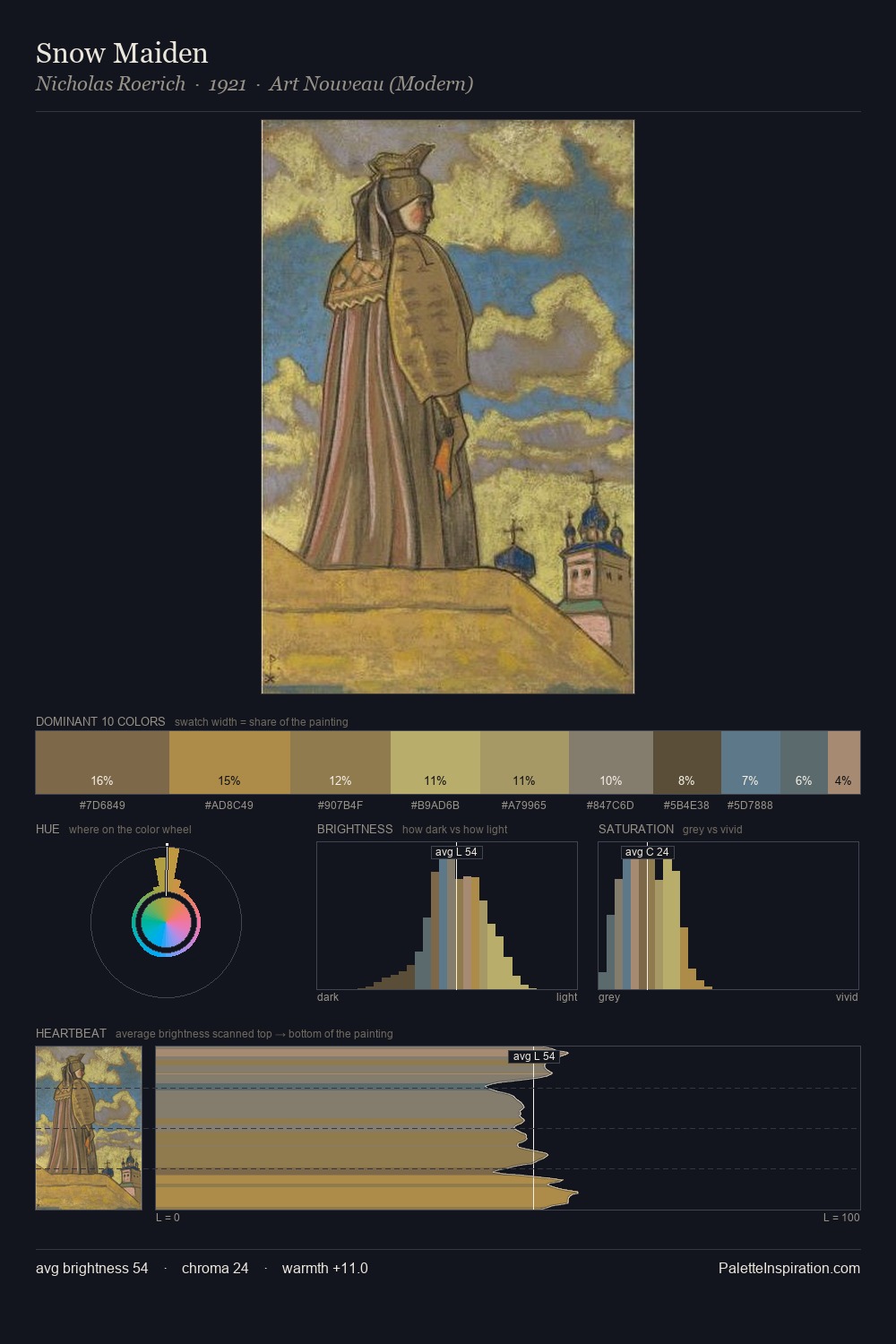This screenshot has height=1344, width=896.
Task: Click the "SATURATION" section heading
Action: pos(636,829)
